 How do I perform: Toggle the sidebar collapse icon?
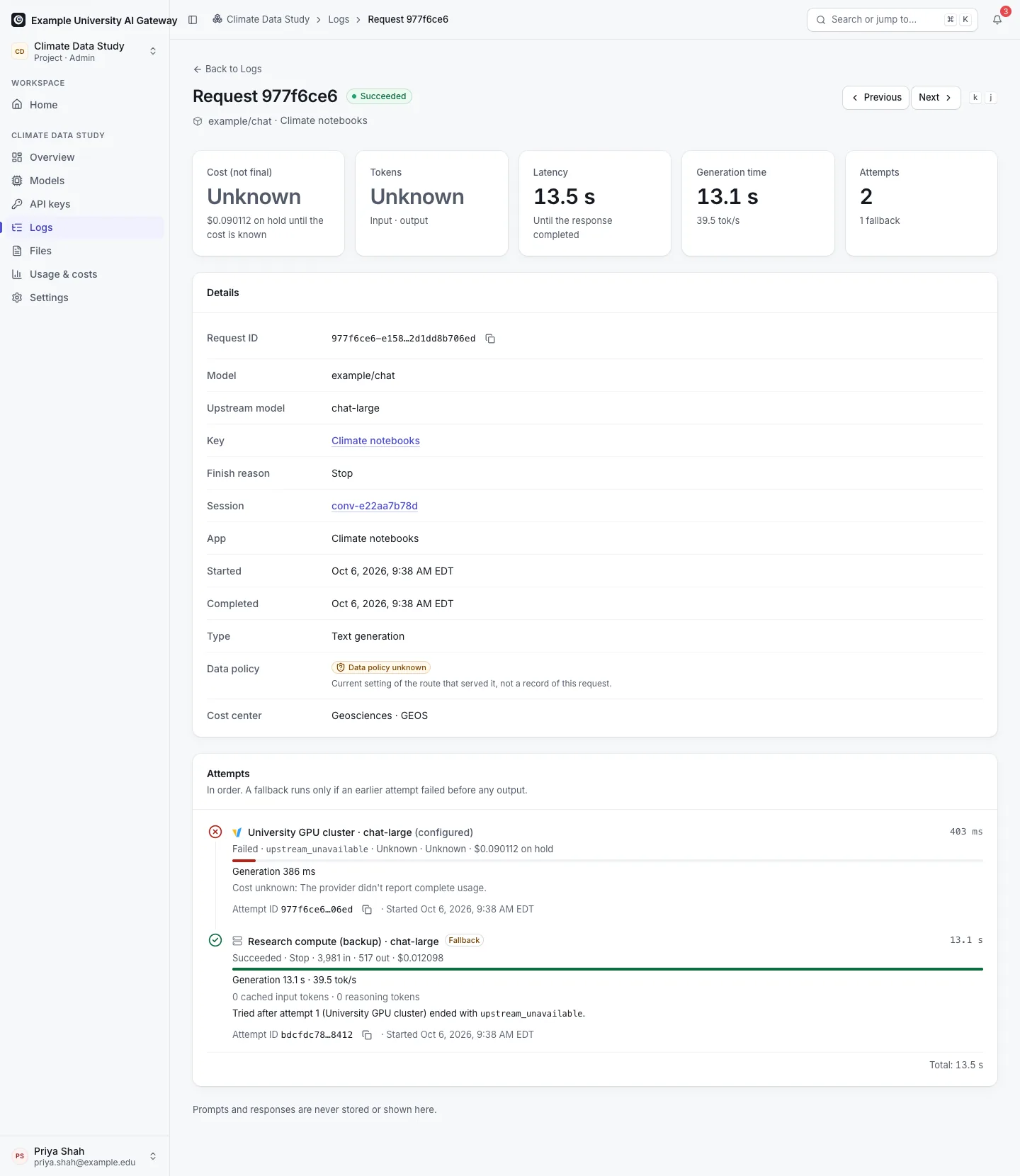[193, 20]
